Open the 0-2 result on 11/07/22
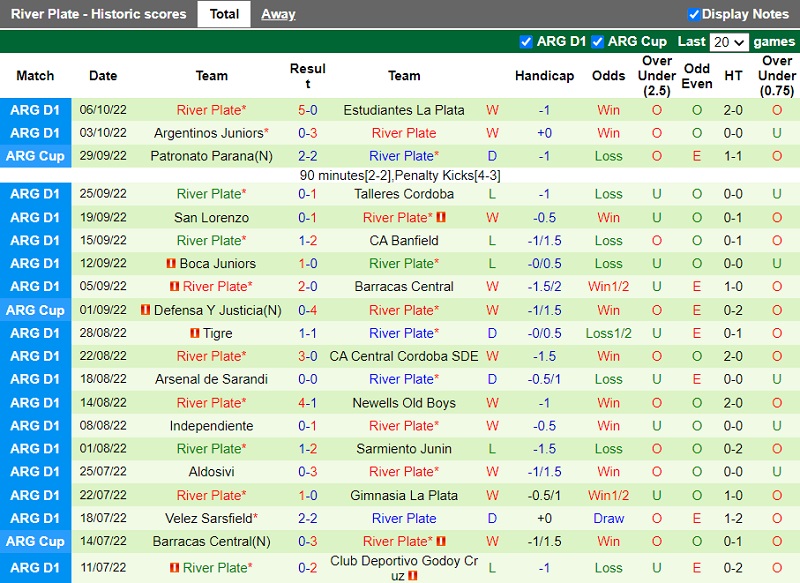 (x=308, y=568)
